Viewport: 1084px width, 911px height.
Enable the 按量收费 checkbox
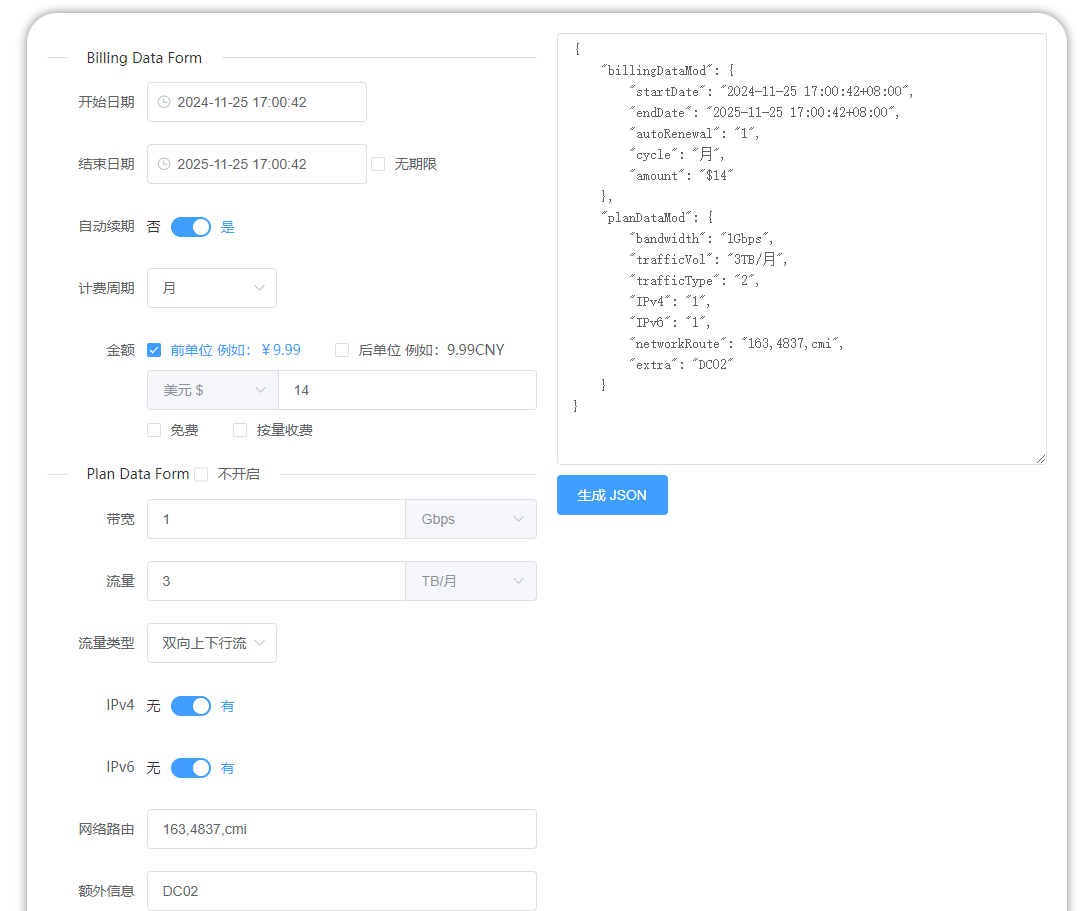tap(239, 429)
